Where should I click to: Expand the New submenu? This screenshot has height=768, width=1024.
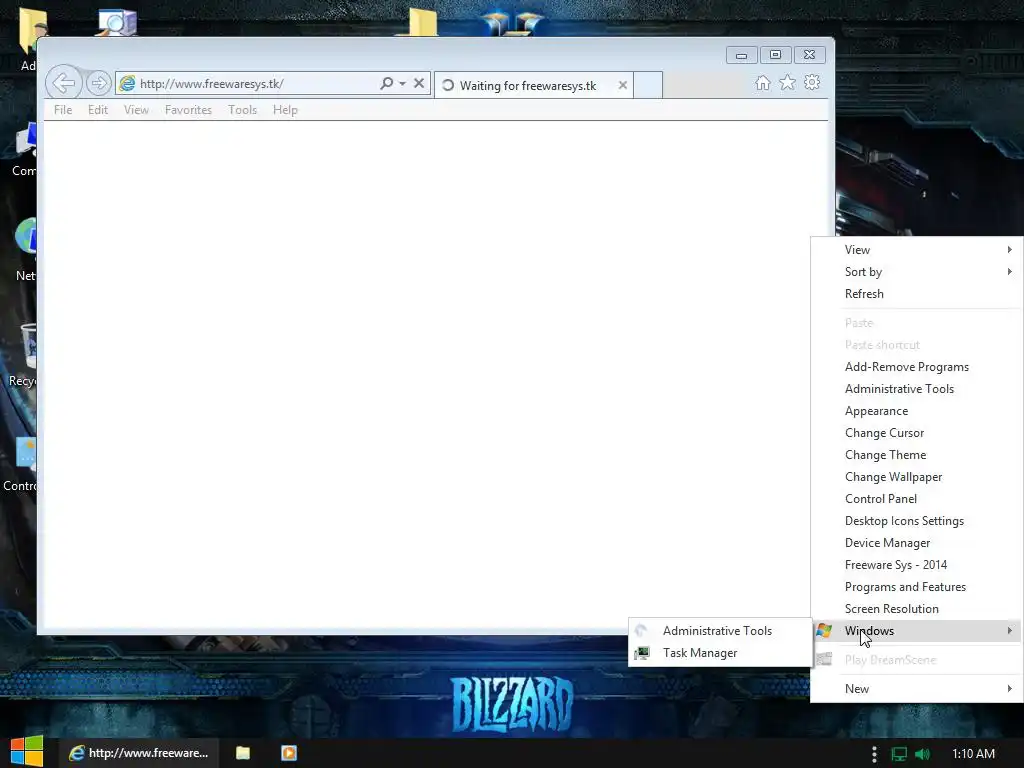(x=916, y=688)
